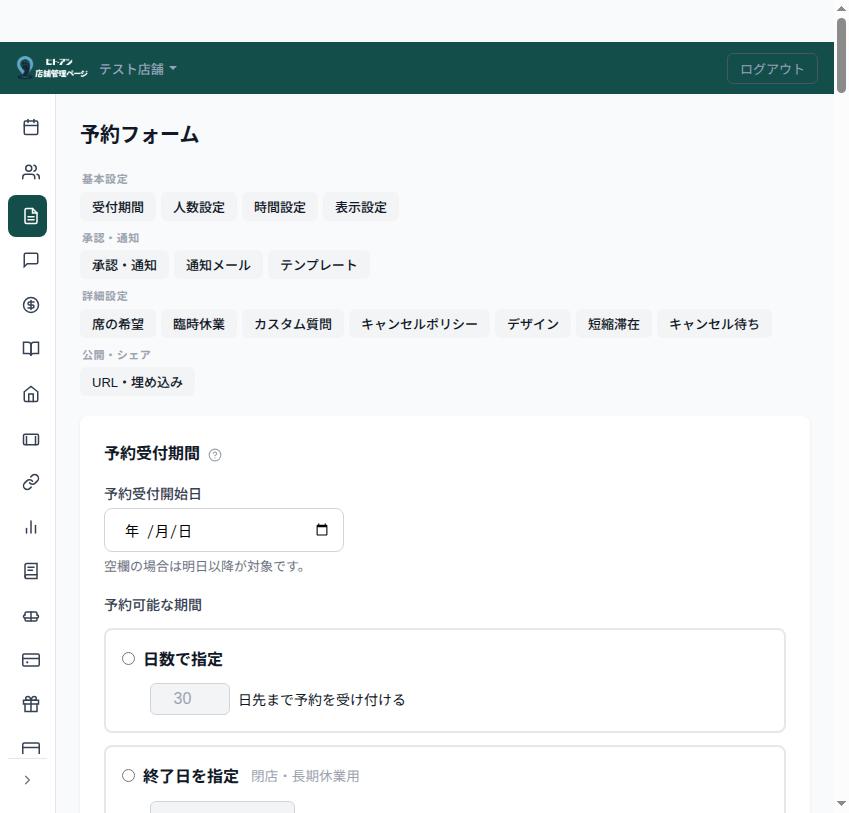Viewport: 849px width, 813px height.
Task: Open the キャンセルポリシー tab
Action: click(420, 324)
